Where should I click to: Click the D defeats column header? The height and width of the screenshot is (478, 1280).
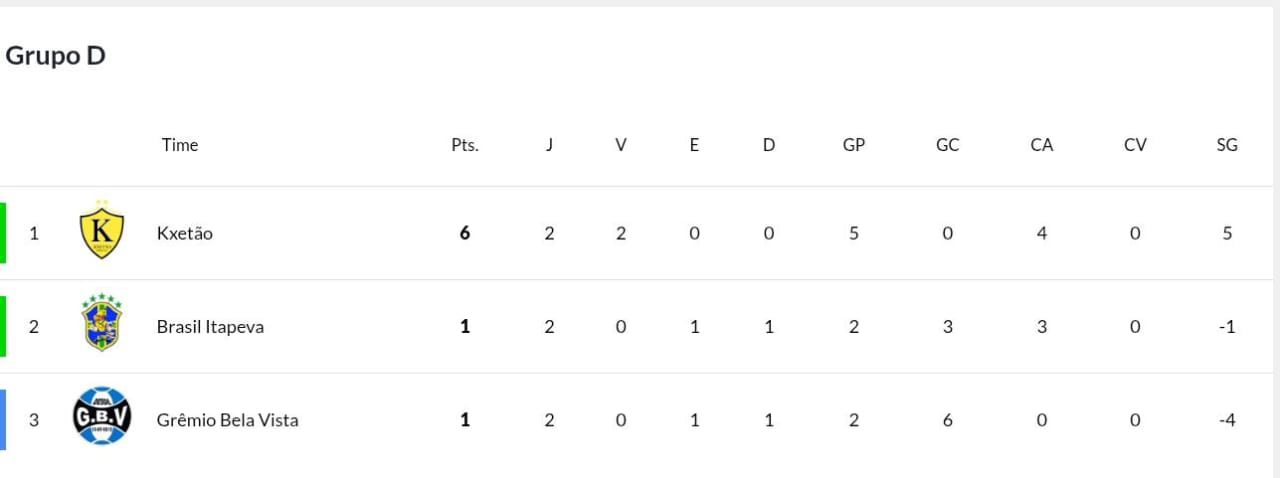coord(769,145)
